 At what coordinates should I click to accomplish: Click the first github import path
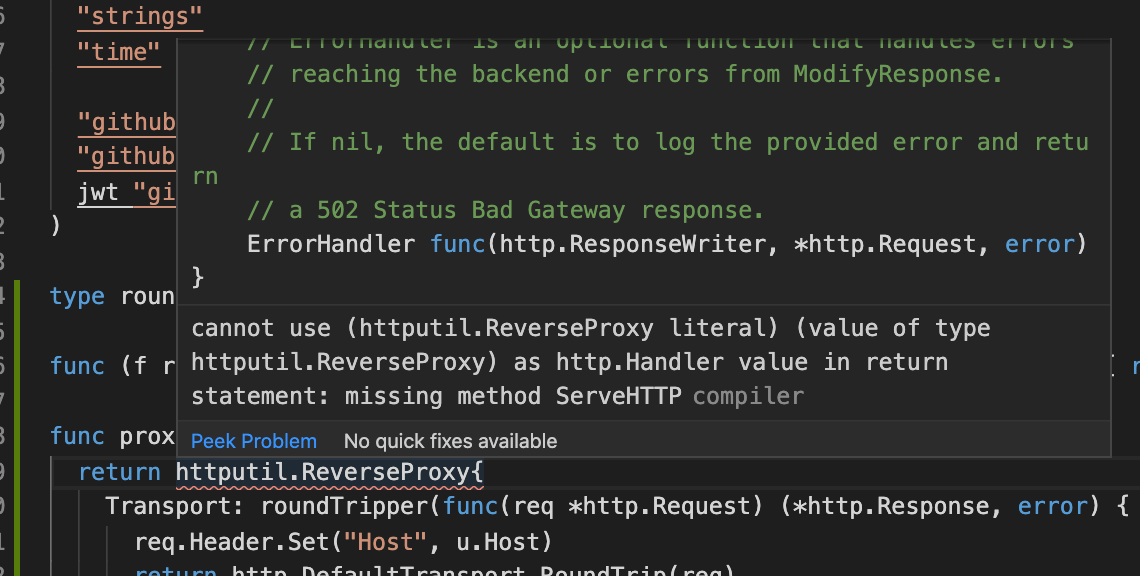[127, 122]
